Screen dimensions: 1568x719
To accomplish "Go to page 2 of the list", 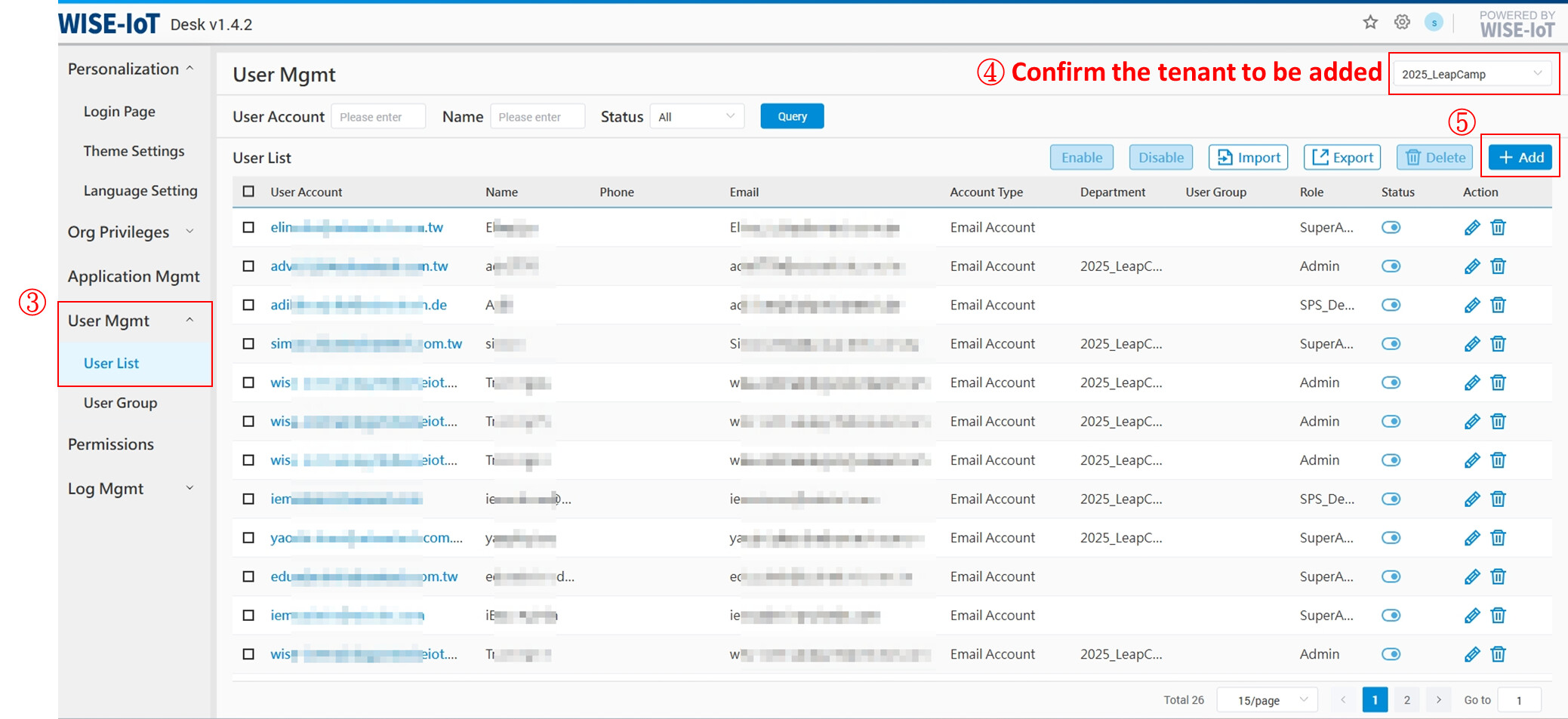I will 1406,700.
